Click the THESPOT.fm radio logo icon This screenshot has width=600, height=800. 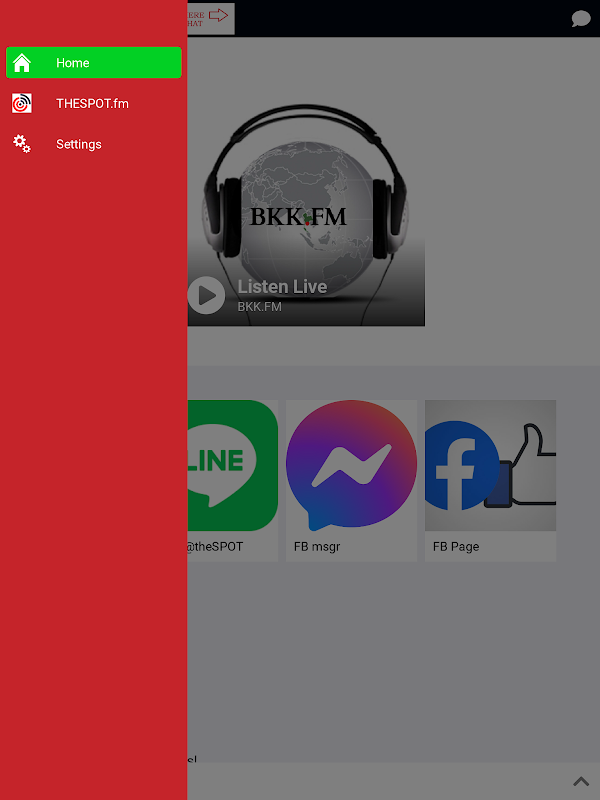click(x=22, y=103)
